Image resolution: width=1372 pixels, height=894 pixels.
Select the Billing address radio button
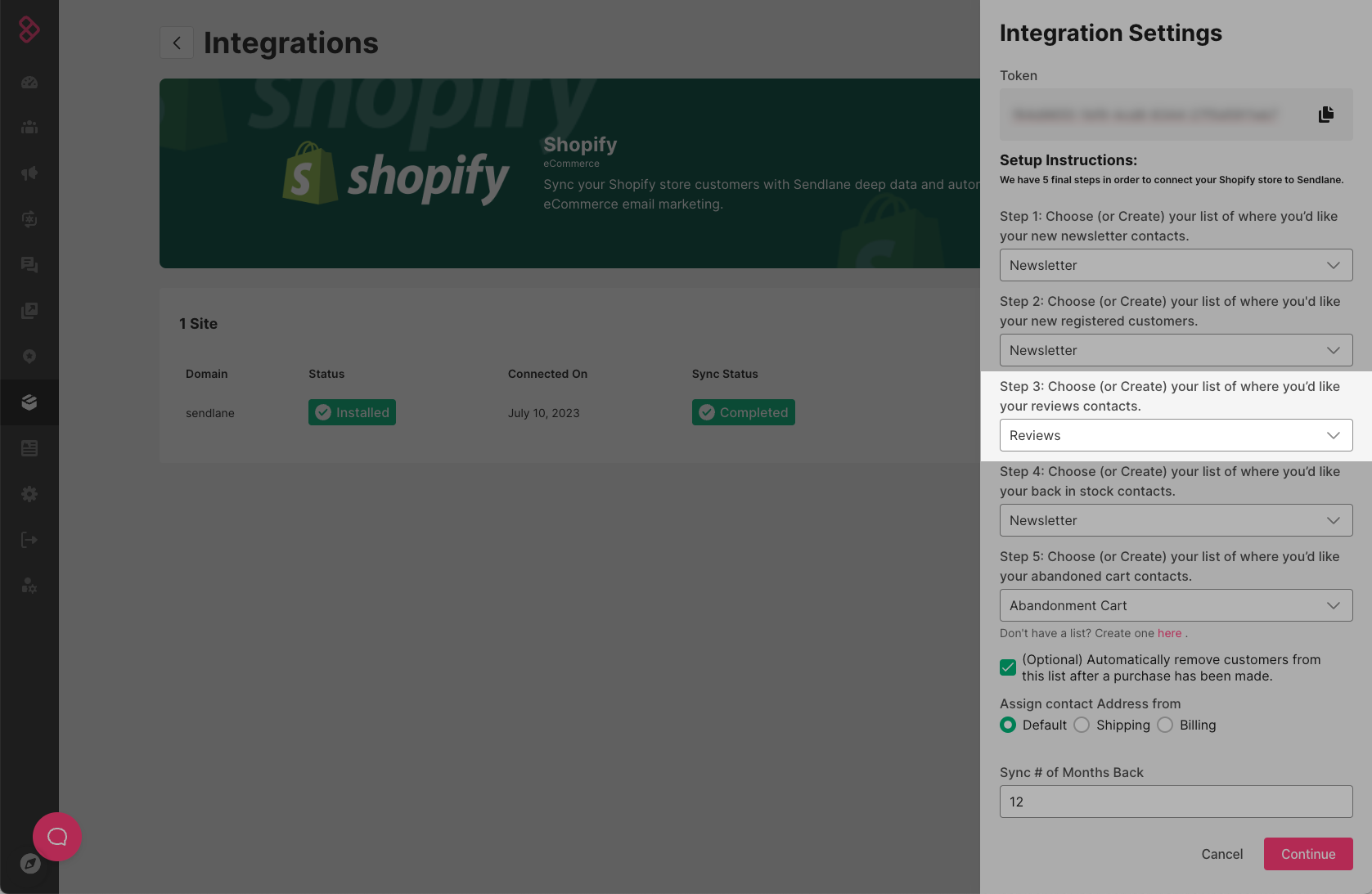(x=1165, y=725)
